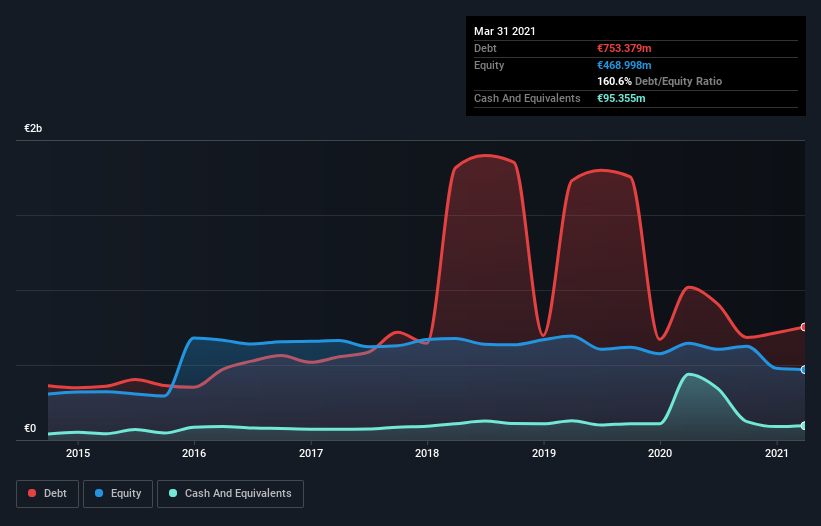Click the 2021 x-axis label
Image resolution: width=821 pixels, height=526 pixels.
(x=776, y=453)
